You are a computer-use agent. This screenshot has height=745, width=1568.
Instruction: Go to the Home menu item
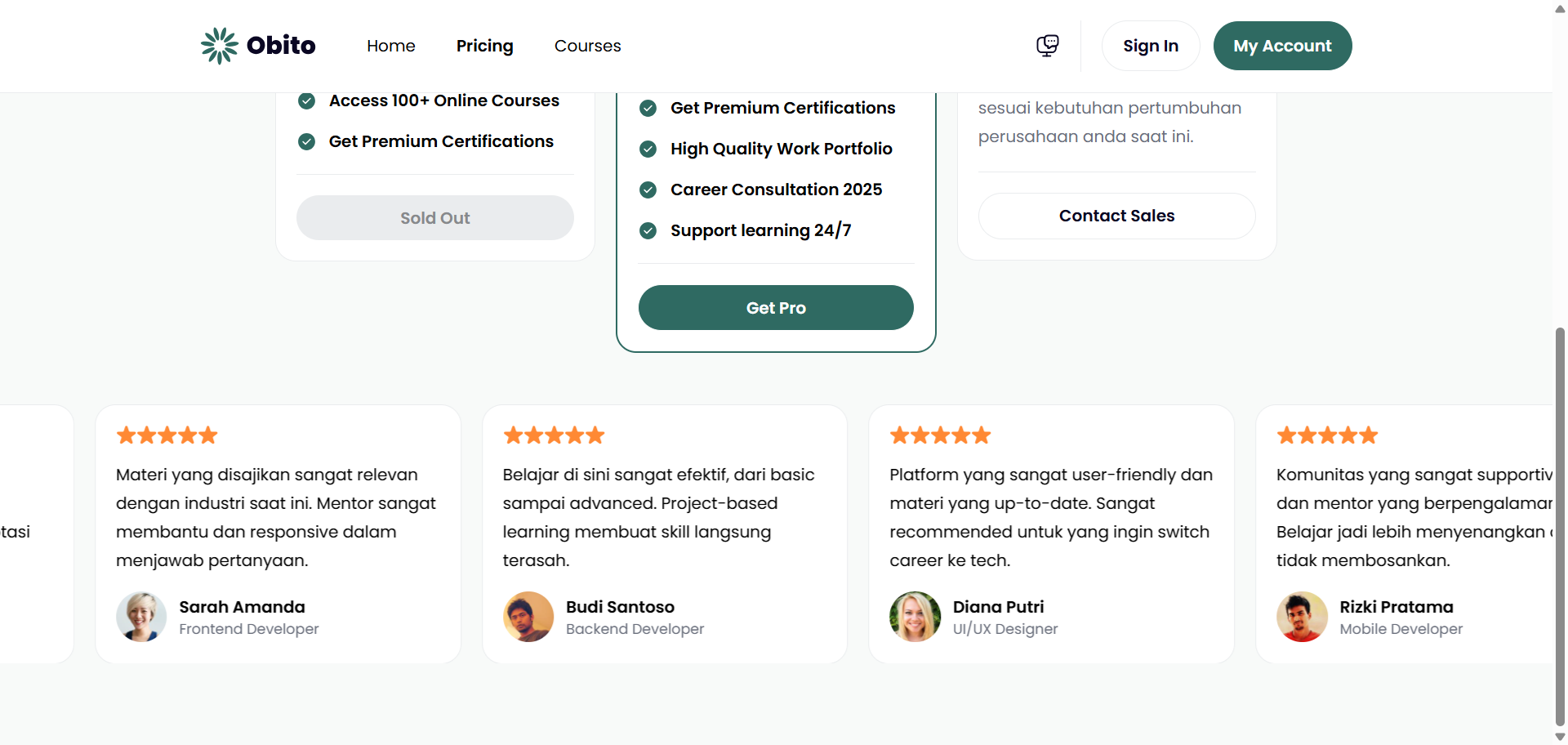coord(391,46)
